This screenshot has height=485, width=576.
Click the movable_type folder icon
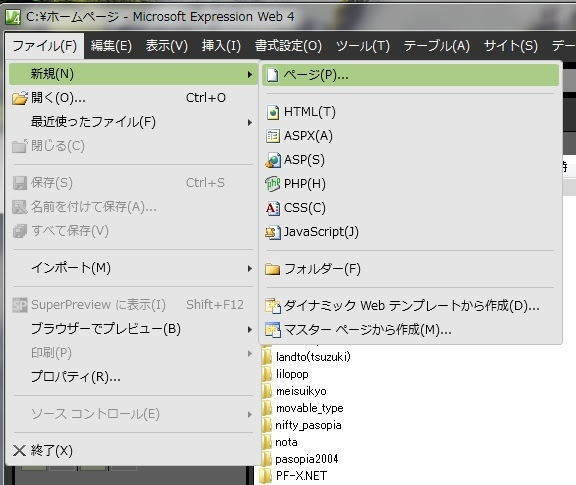pyautogui.click(x=267, y=408)
